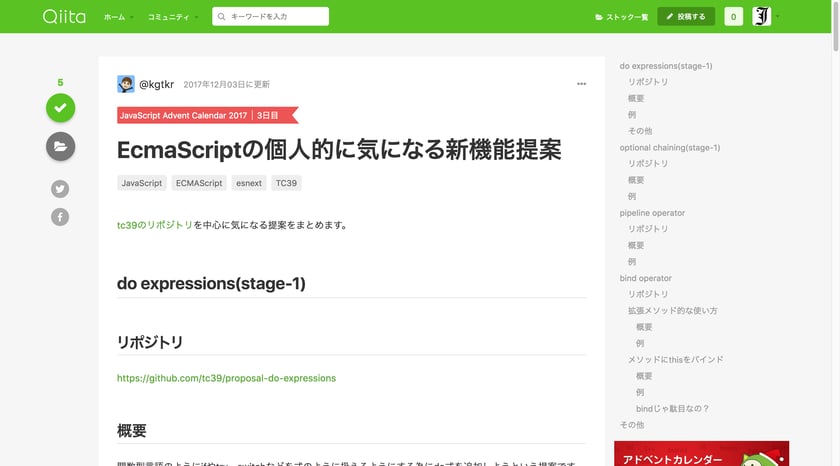Stock the article with the folder icon
This screenshot has height=466, width=840.
pos(61,146)
